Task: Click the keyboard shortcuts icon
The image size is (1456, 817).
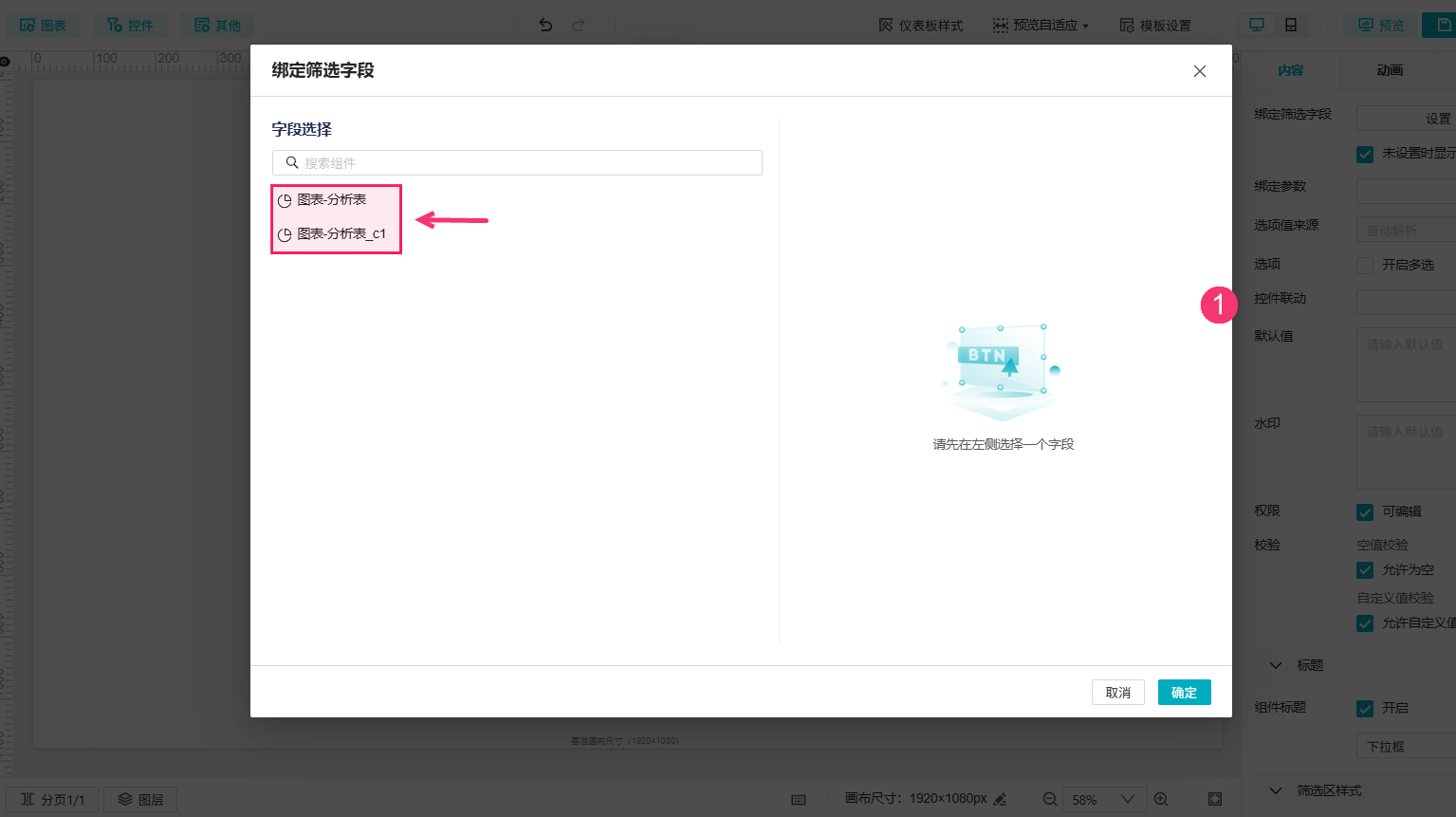Action: pos(799,800)
